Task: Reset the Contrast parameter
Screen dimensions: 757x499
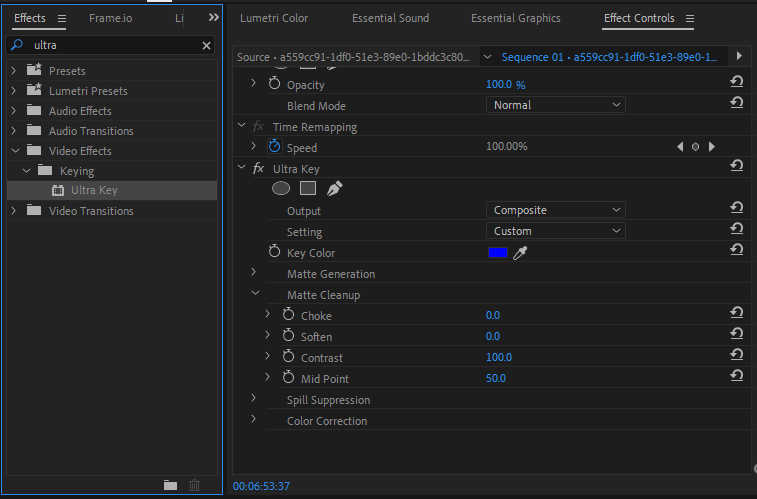Action: (x=736, y=354)
